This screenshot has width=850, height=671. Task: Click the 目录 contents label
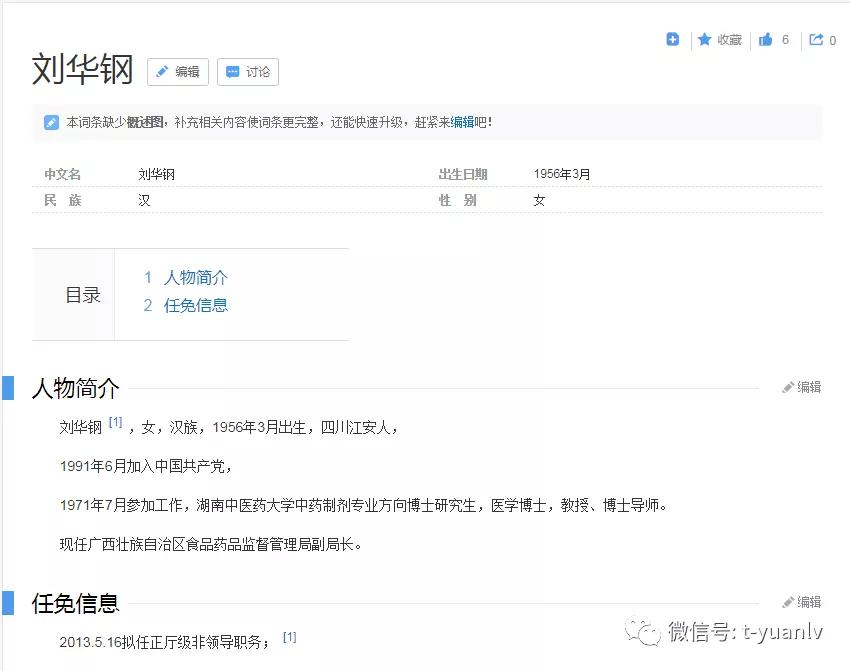83,295
